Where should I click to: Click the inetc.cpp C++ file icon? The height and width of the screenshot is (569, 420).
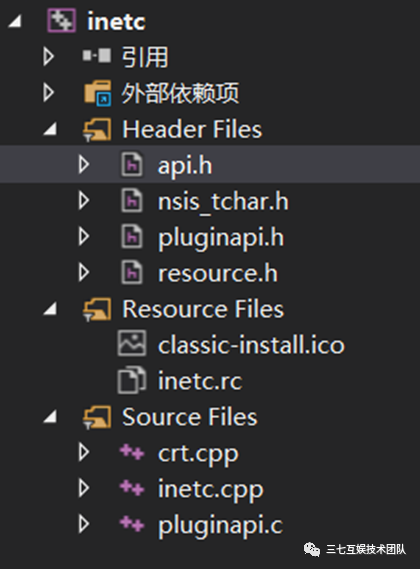pos(132,488)
